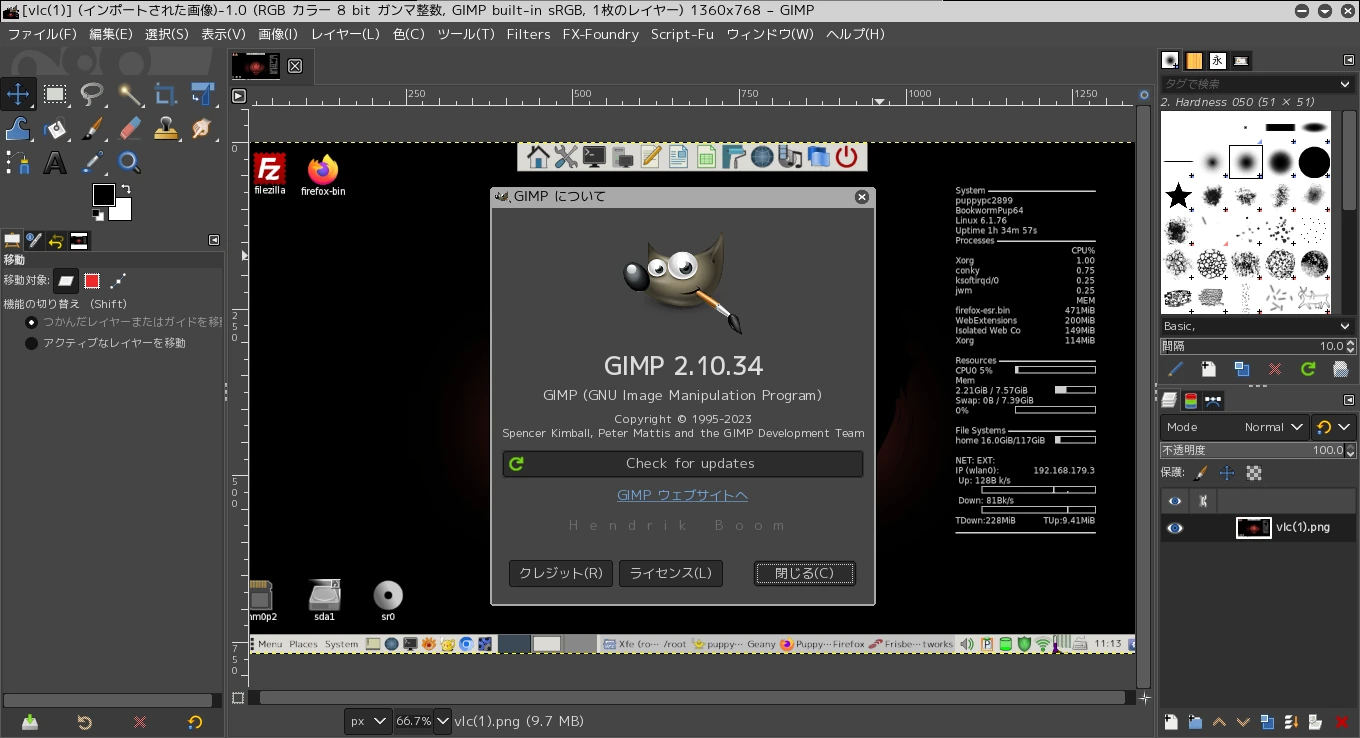Click the black foreground color swatch
The height and width of the screenshot is (738, 1360).
(103, 195)
